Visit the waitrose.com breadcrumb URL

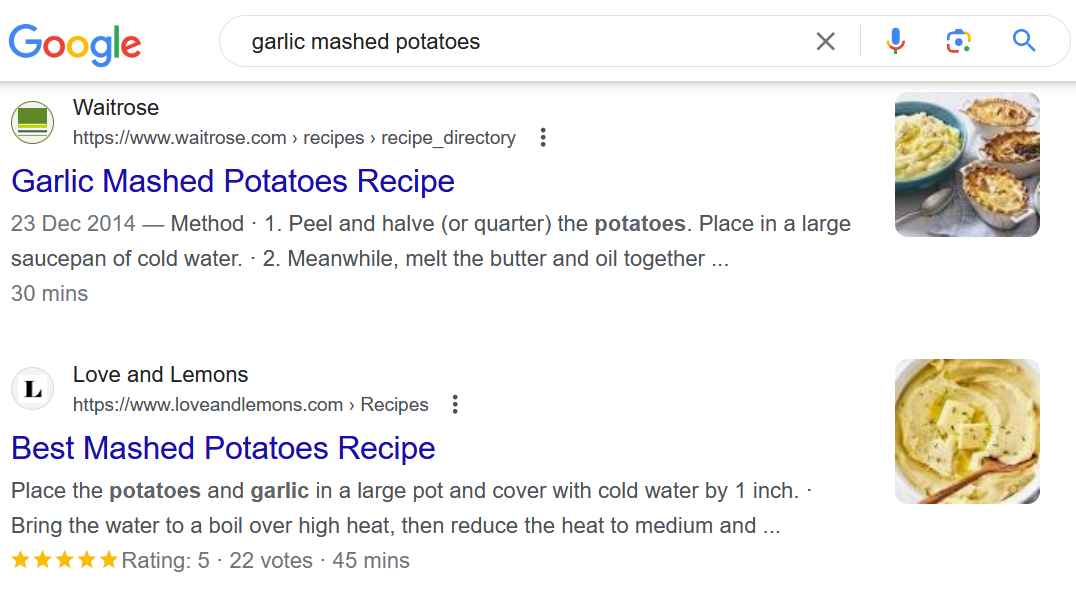tap(294, 138)
